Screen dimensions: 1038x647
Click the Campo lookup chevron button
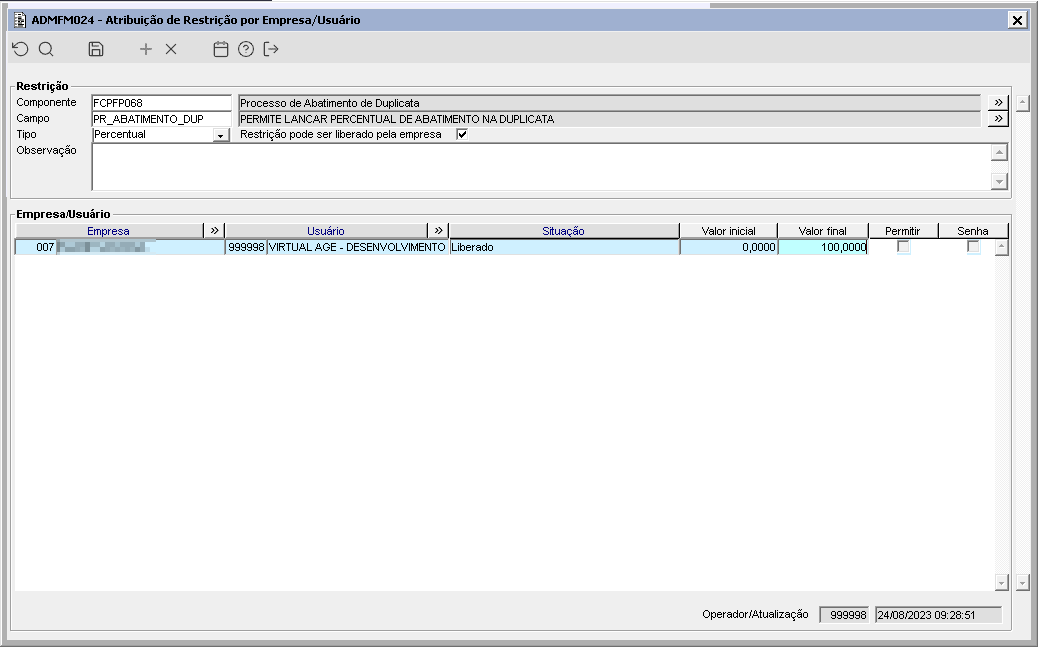click(998, 119)
